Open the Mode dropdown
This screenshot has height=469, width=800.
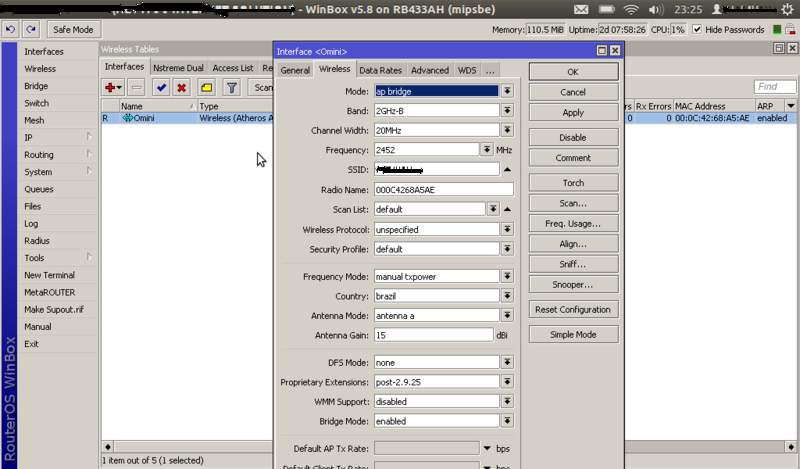coord(507,91)
